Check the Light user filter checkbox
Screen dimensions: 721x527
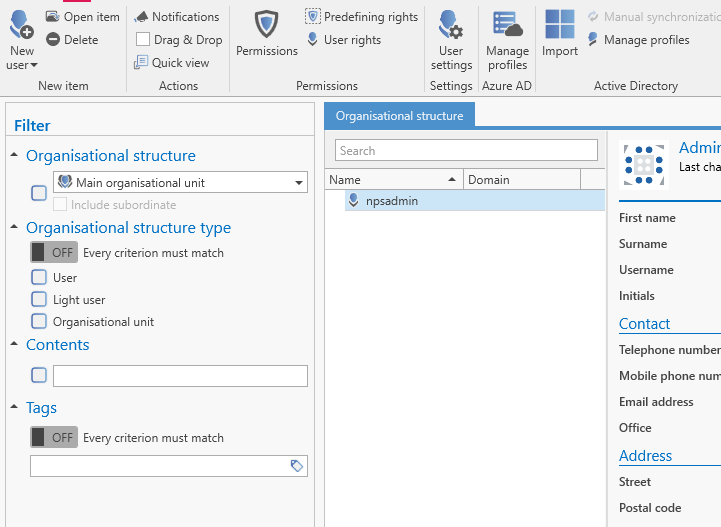[x=39, y=299]
